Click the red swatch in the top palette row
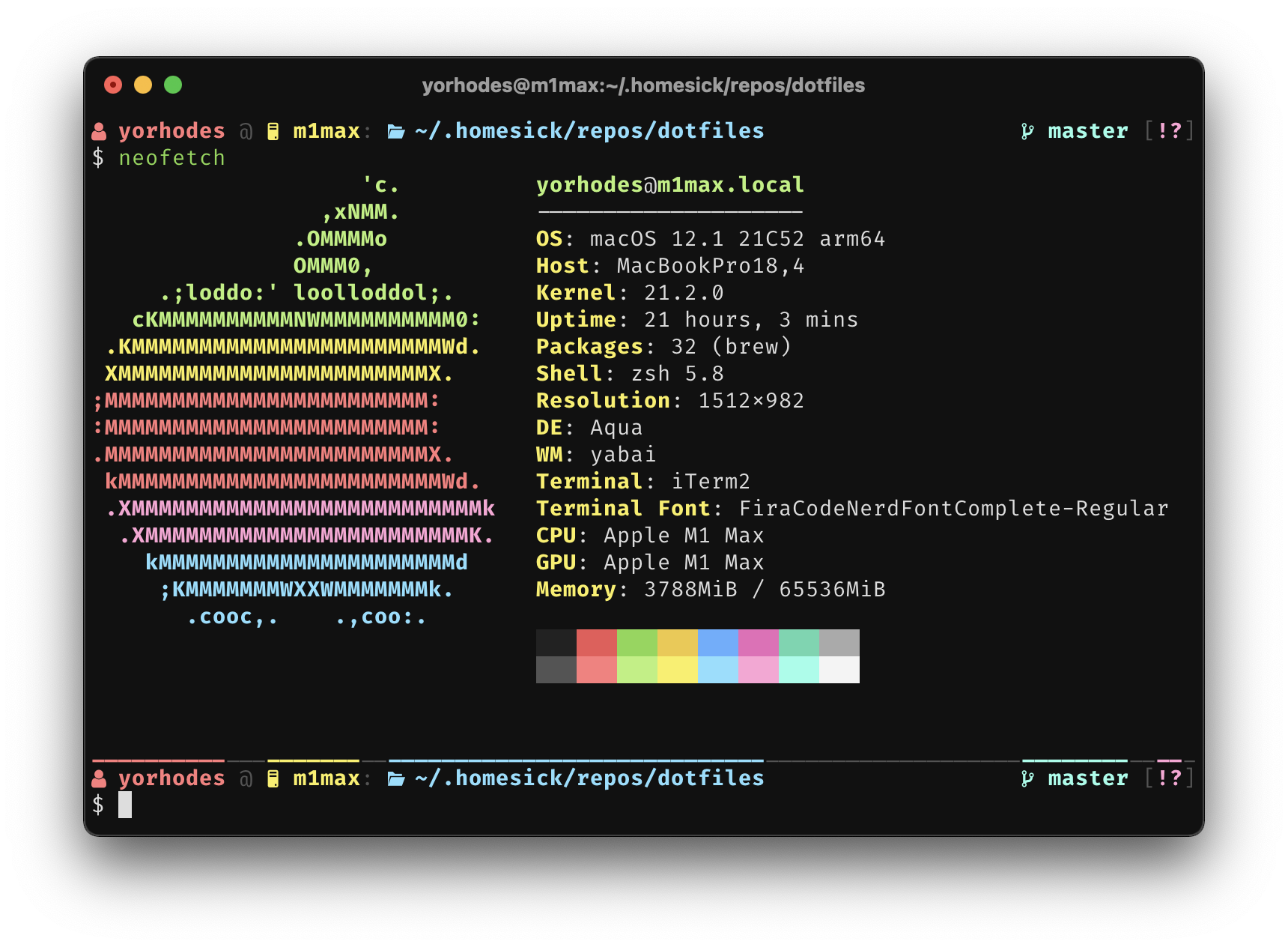This screenshot has height=947, width=1288. [597, 643]
